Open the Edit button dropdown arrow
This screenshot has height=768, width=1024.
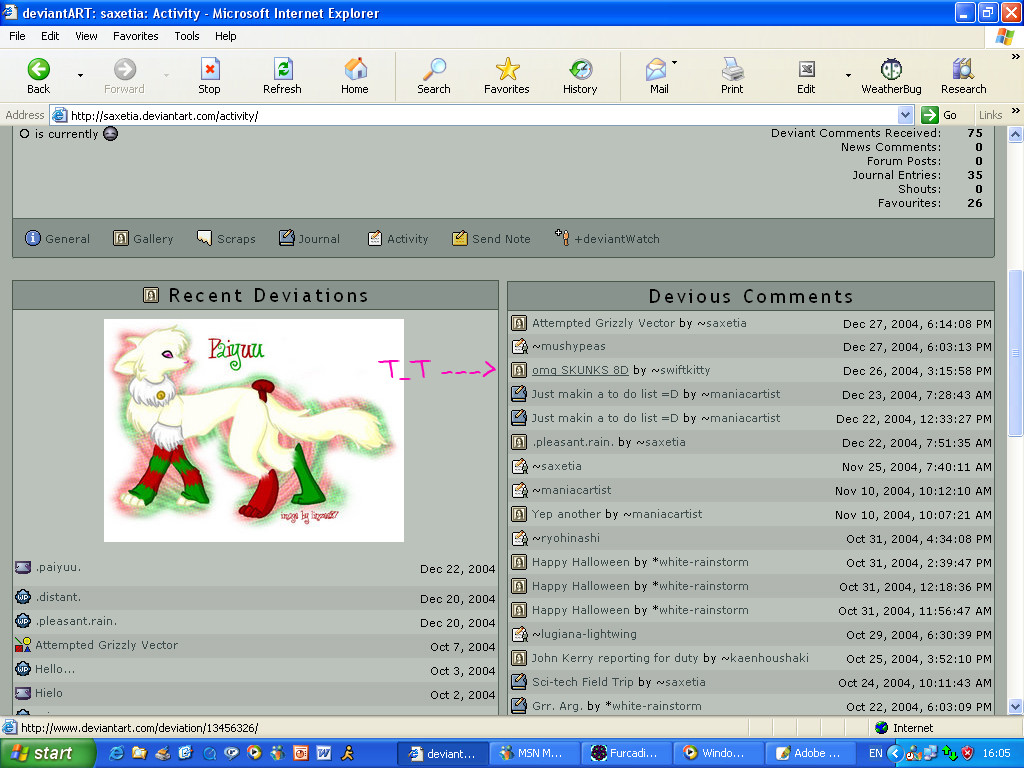(x=848, y=76)
